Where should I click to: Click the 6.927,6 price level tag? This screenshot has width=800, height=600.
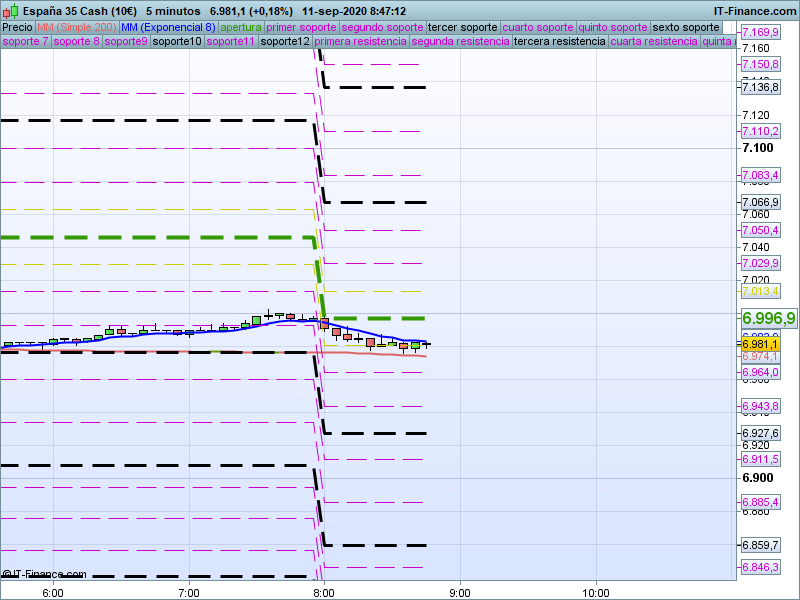point(760,433)
